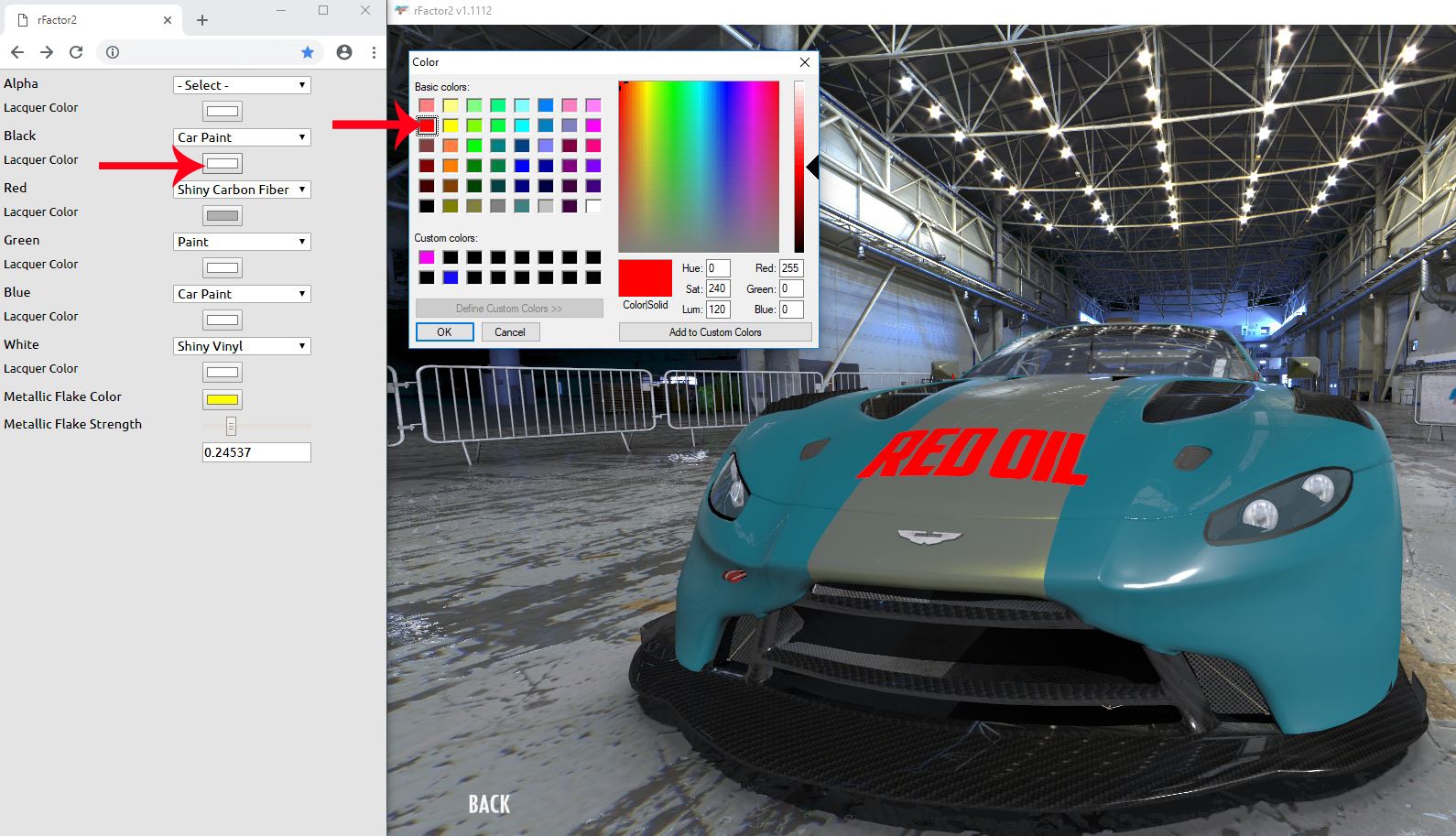
Task: Pick Green lacquer color swatch
Action: click(x=223, y=268)
